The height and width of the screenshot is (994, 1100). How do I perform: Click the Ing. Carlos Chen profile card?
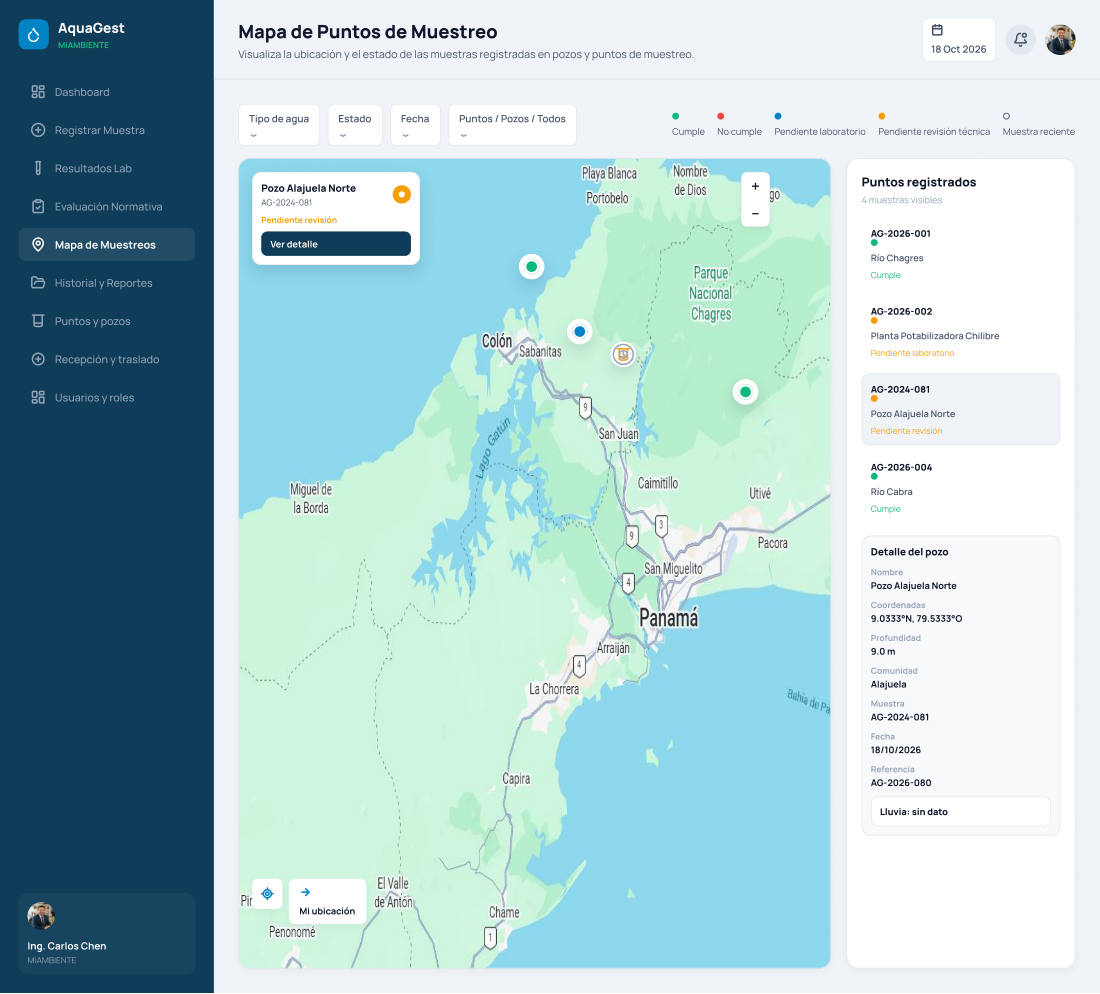107,934
